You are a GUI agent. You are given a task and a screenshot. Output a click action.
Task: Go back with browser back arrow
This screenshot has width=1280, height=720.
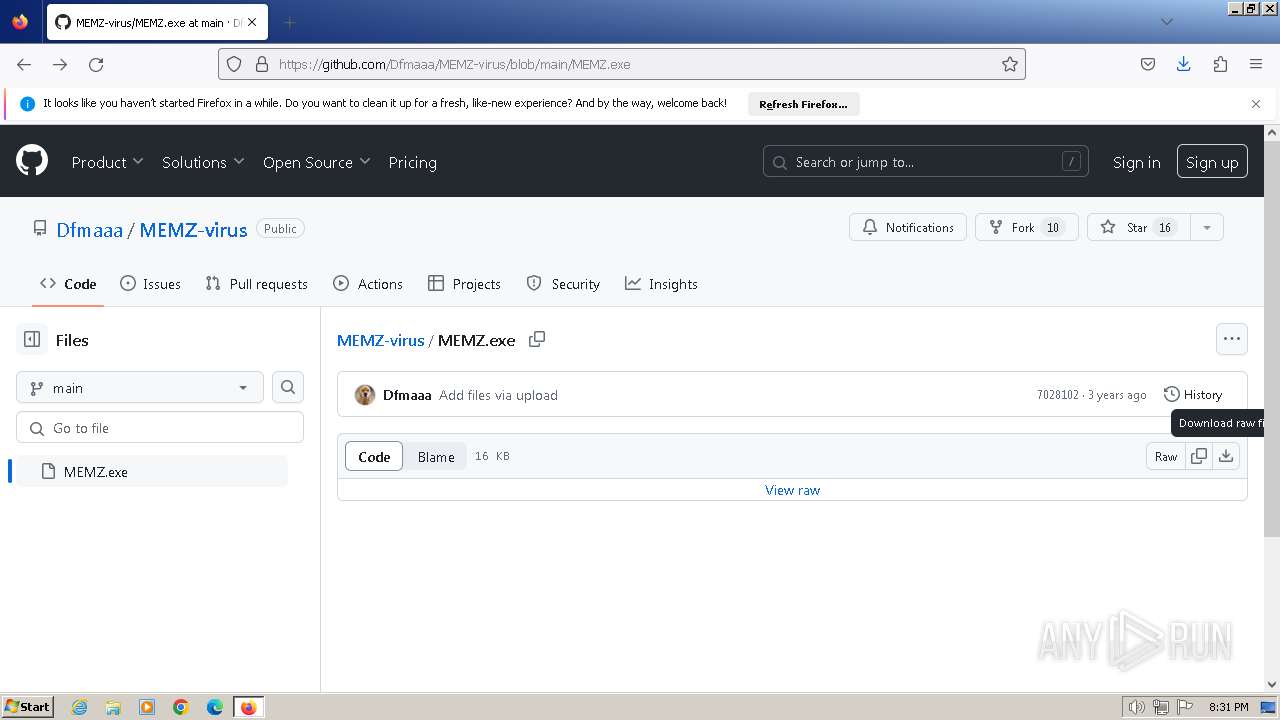tap(24, 64)
